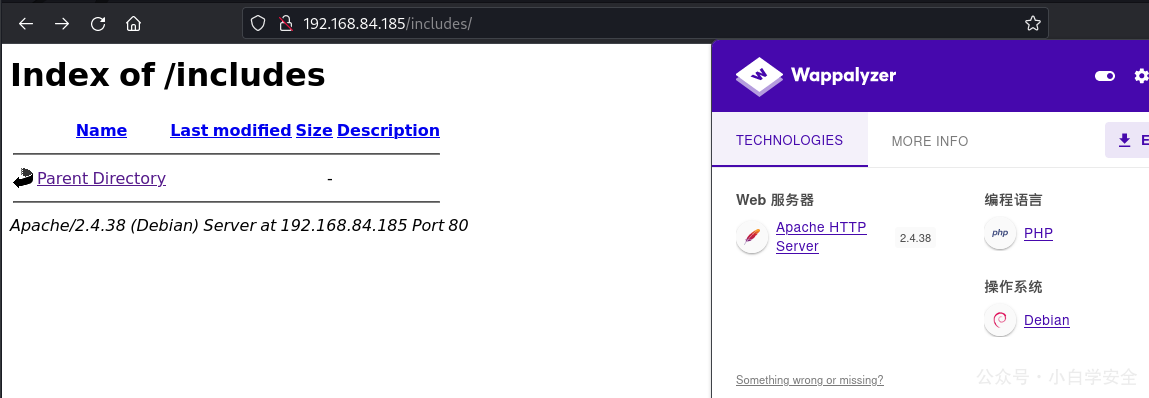Bookmark this page with the star icon
Image resolution: width=1149 pixels, height=398 pixels.
coord(1032,23)
